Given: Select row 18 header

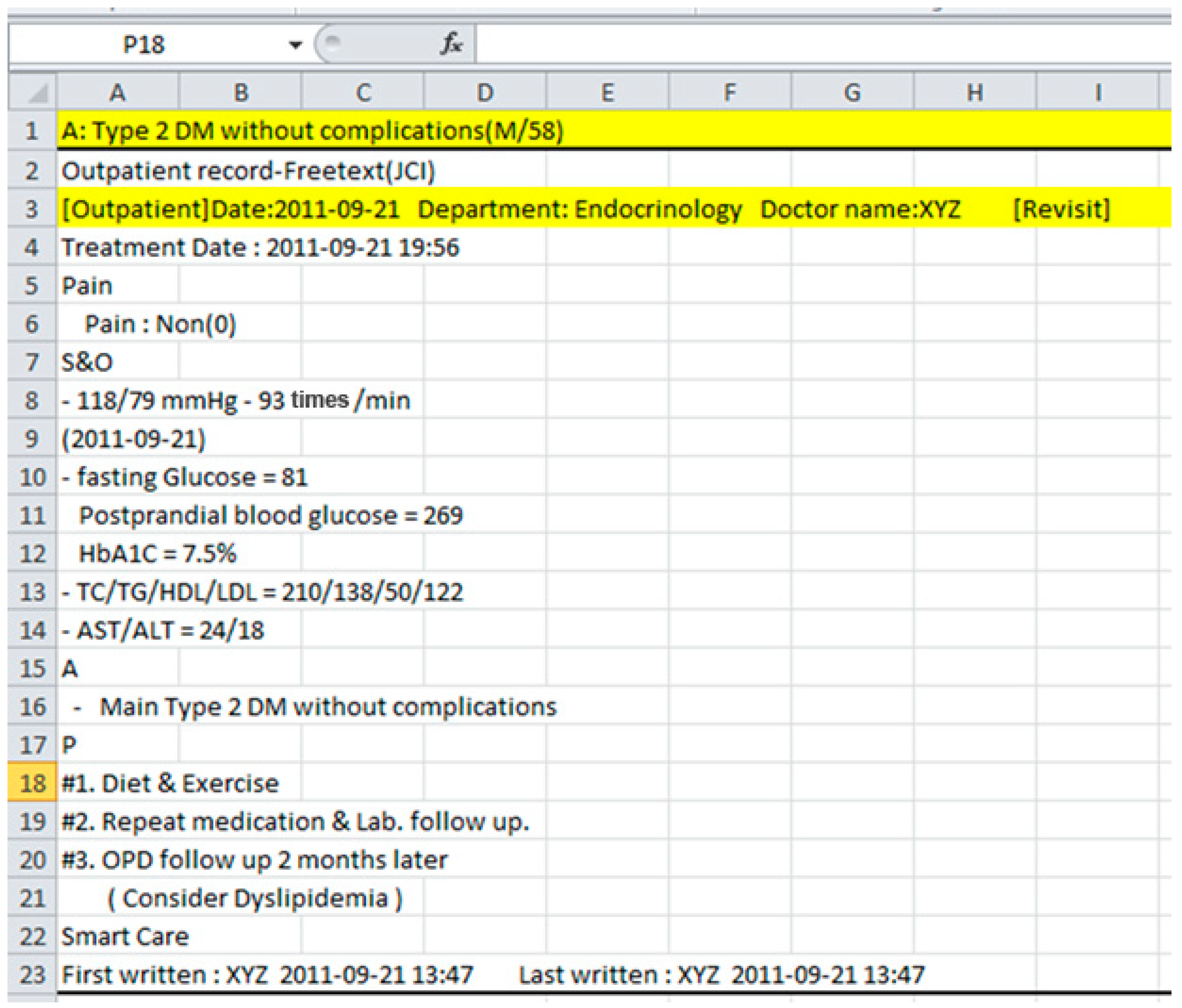Looking at the screenshot, I should (32, 783).
